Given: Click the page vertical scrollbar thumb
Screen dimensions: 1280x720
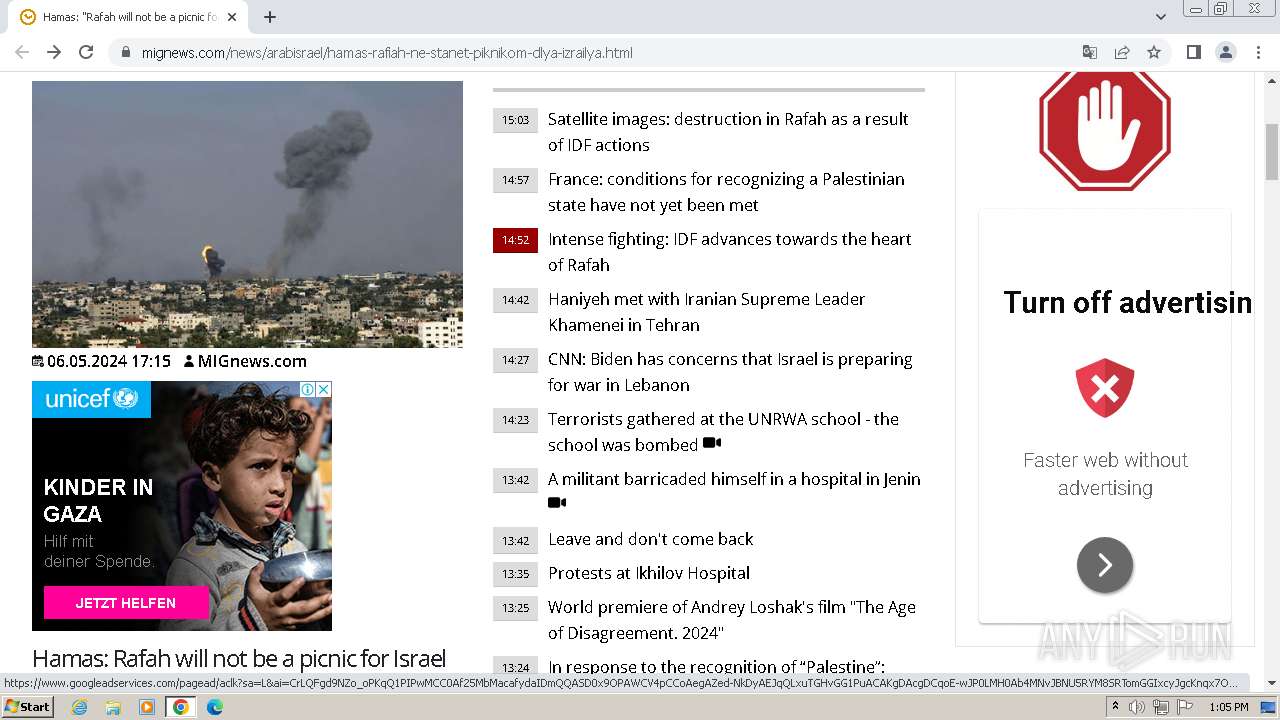Looking at the screenshot, I should [1272, 150].
